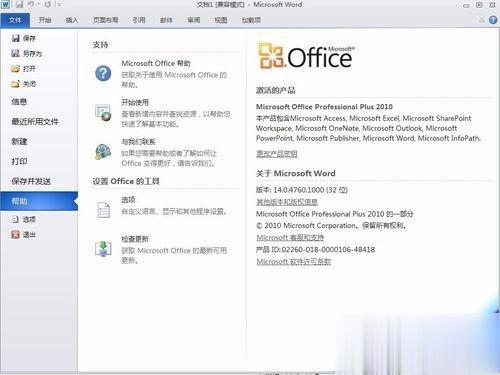Switch to the Page Layout (页面布局) tab

[105, 20]
